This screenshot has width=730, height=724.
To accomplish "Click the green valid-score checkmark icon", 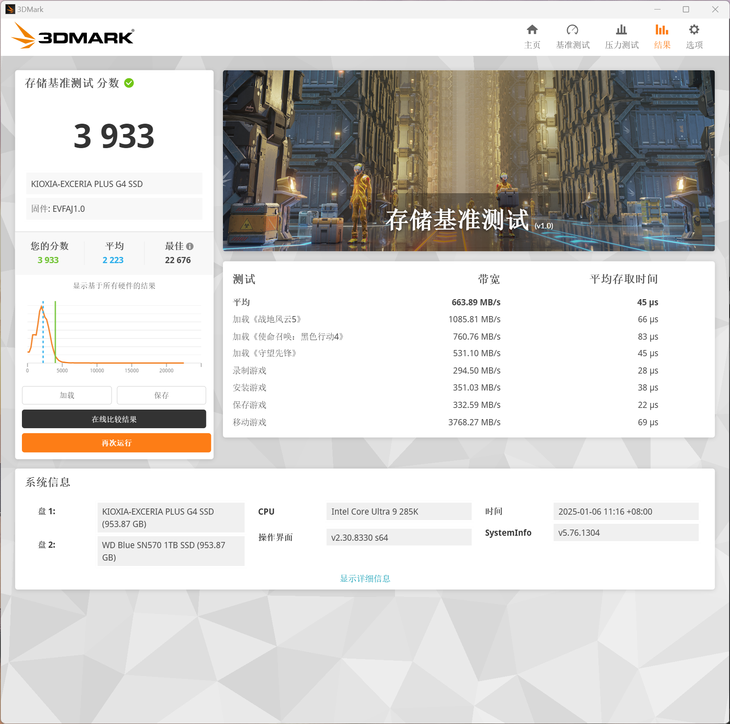I will [129, 83].
